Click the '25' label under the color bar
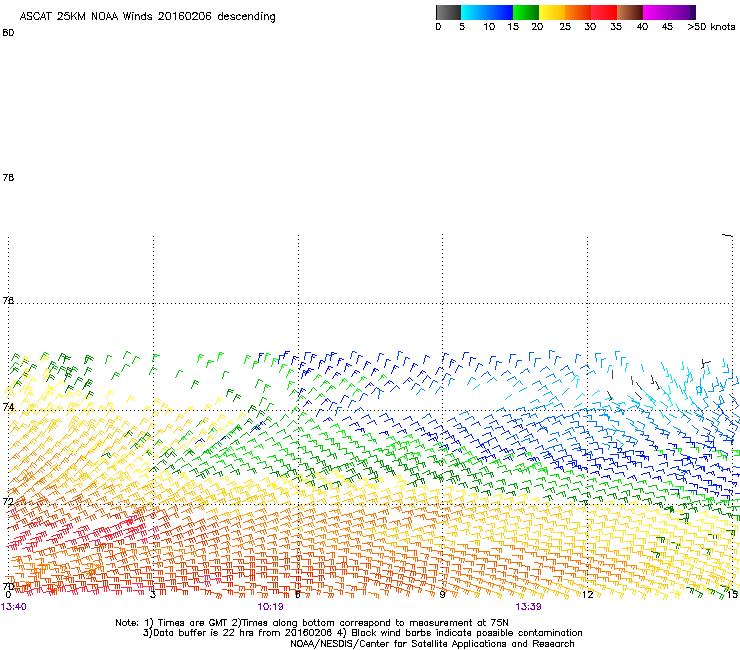 pyautogui.click(x=565, y=27)
